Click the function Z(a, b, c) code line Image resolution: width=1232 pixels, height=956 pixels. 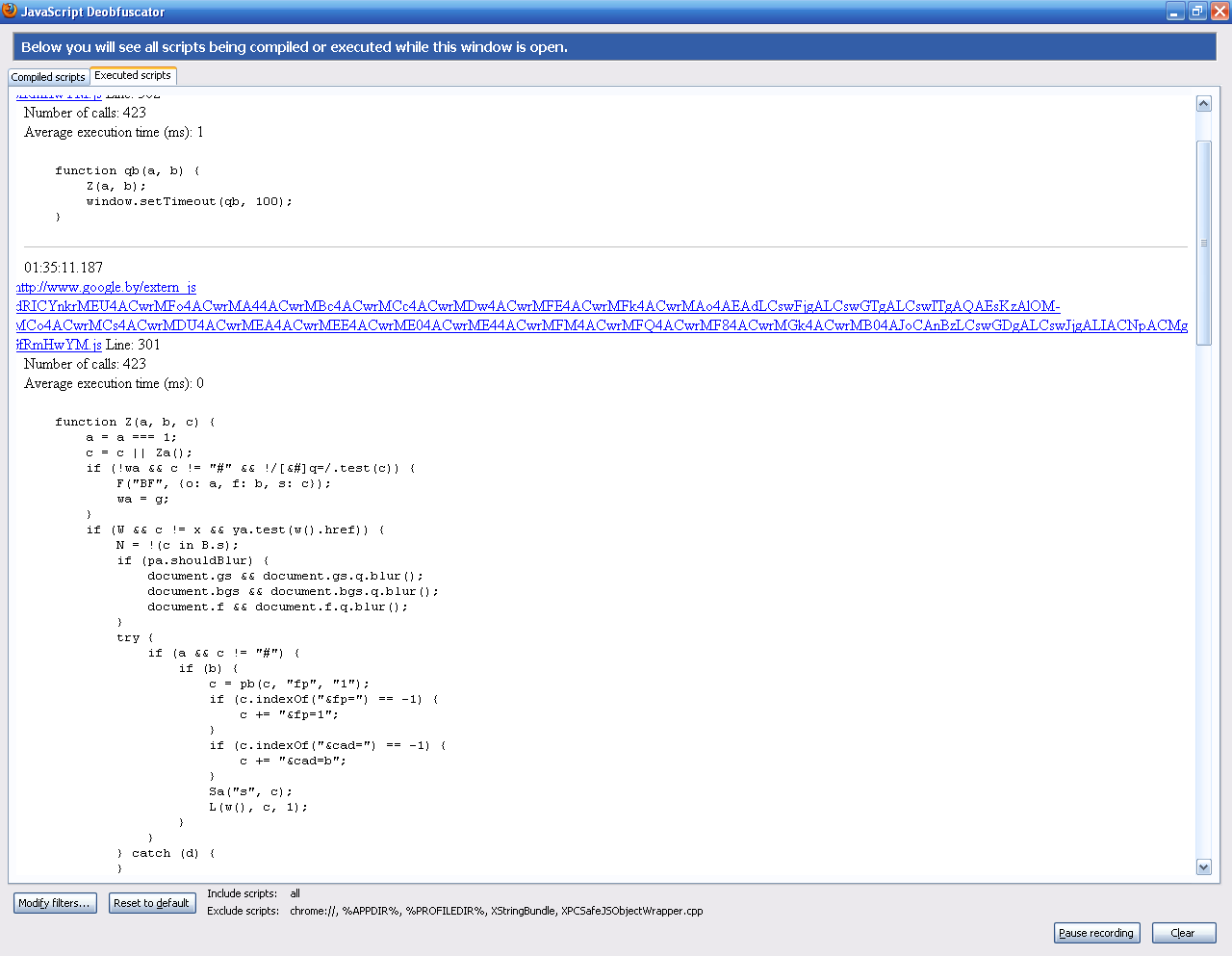pos(135,422)
